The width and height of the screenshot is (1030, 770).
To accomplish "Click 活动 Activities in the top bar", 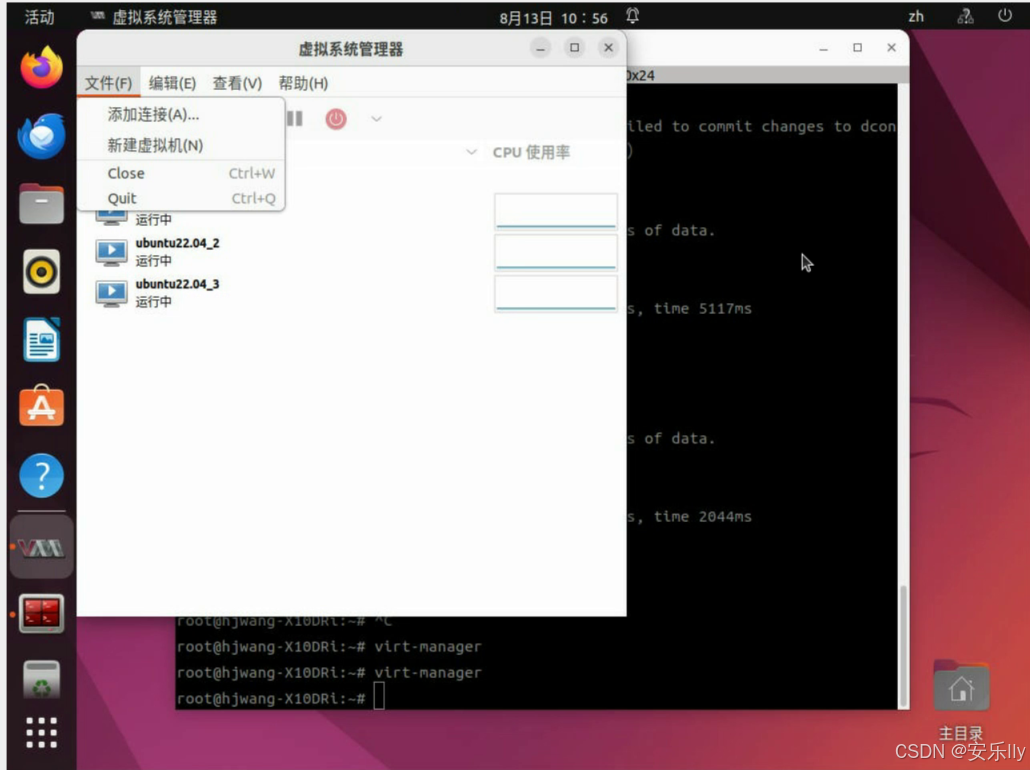I will [x=39, y=17].
